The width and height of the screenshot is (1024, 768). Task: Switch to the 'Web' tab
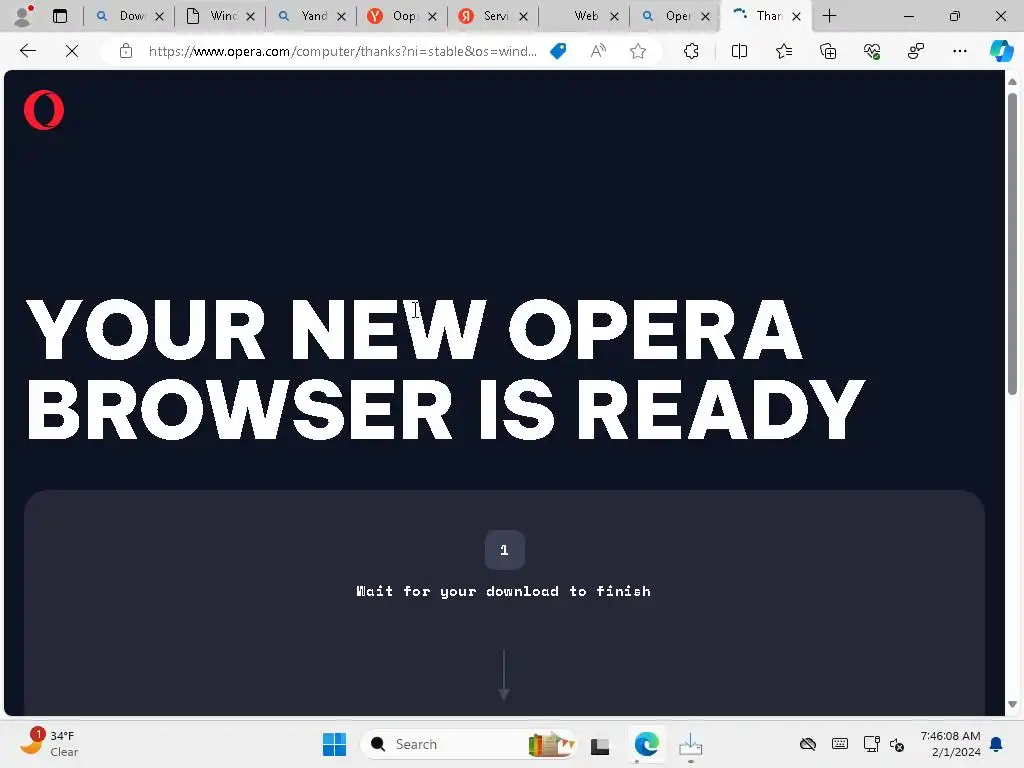584,16
